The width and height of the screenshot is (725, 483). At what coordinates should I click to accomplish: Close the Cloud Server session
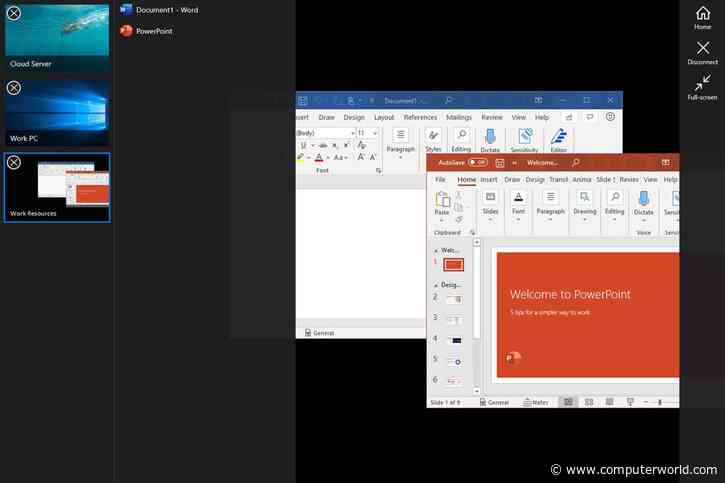(x=14, y=13)
